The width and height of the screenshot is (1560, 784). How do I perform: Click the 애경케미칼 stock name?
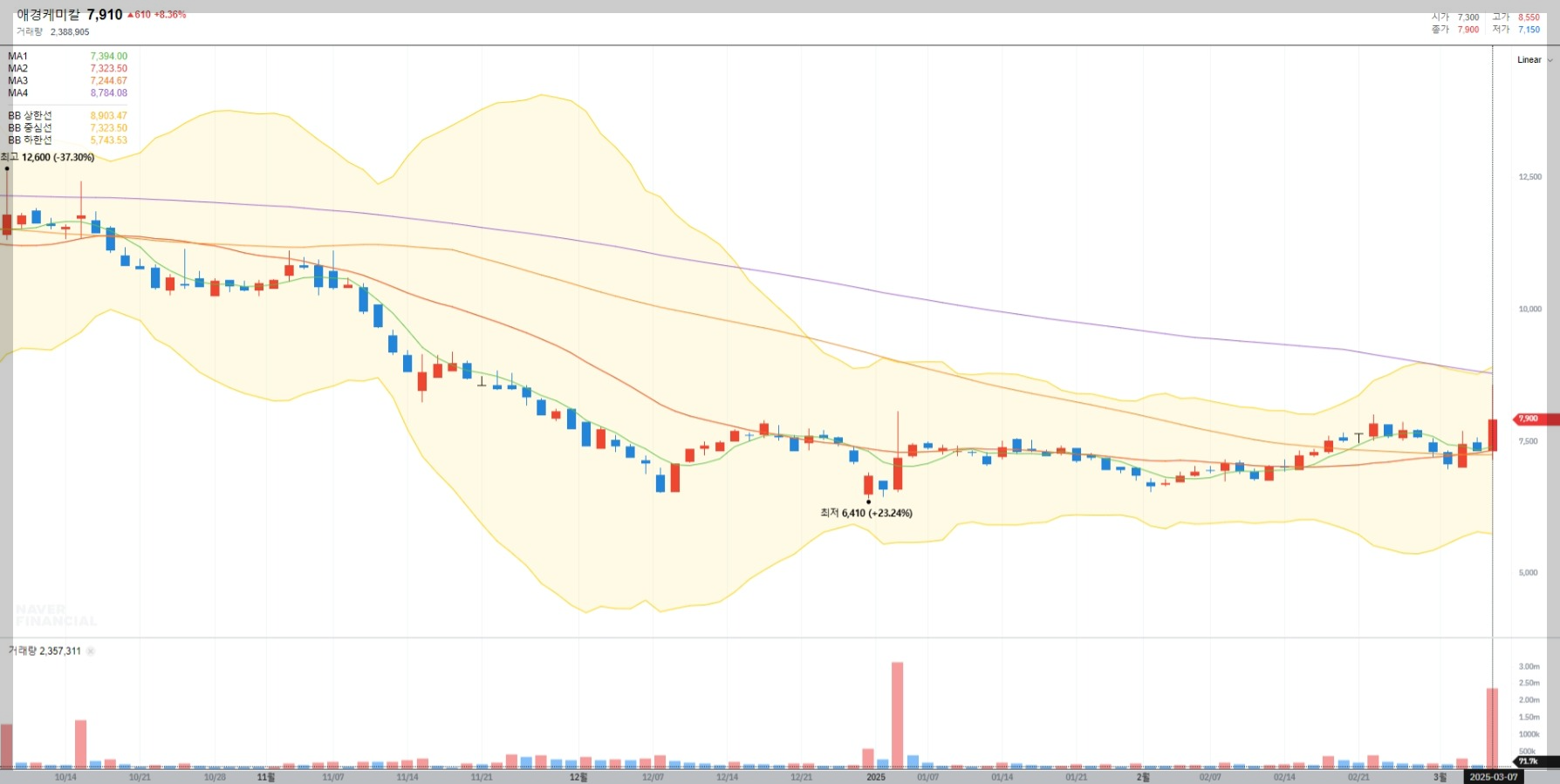click(x=48, y=15)
